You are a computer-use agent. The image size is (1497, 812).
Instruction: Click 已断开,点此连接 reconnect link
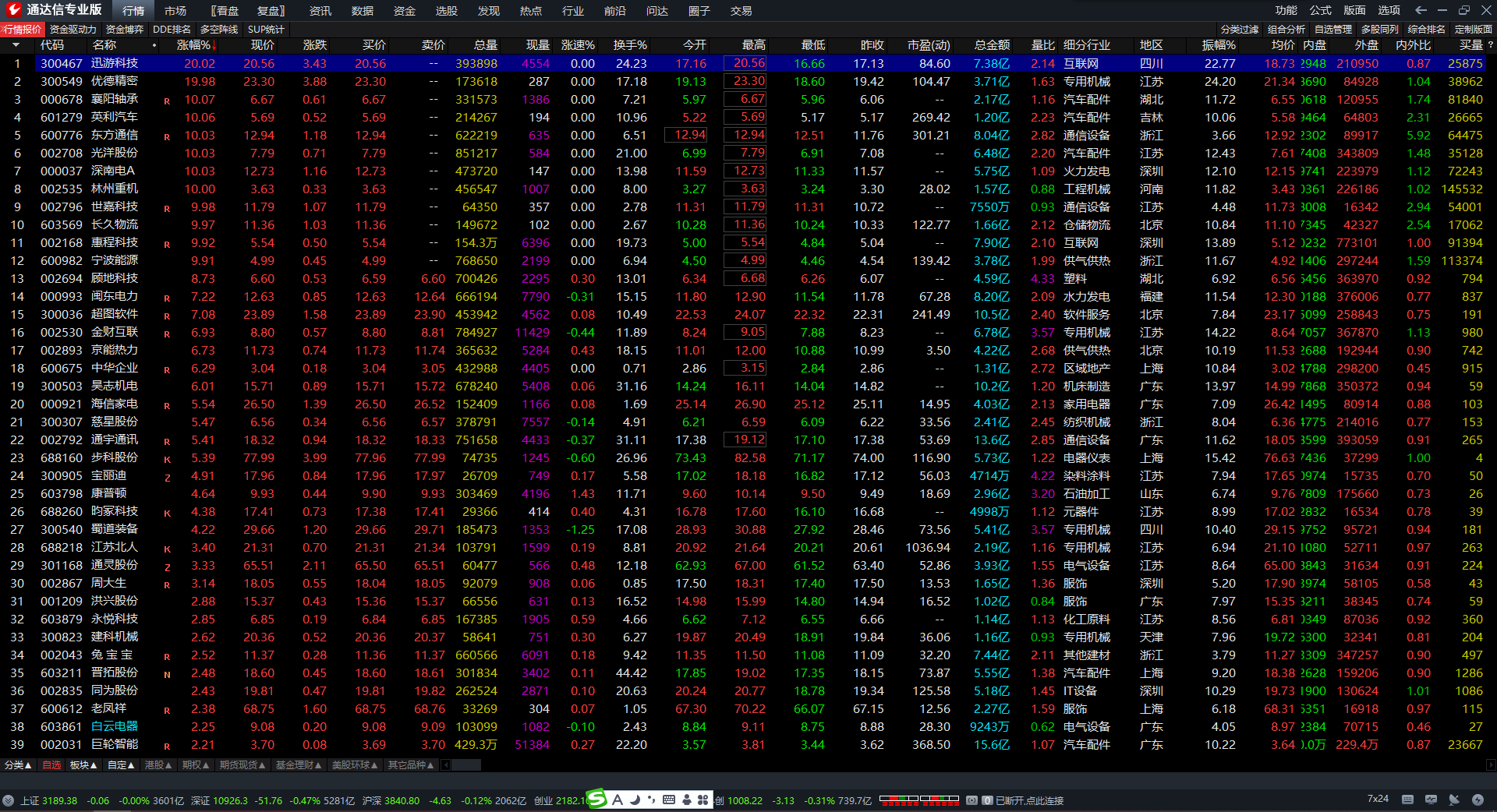click(x=1030, y=800)
